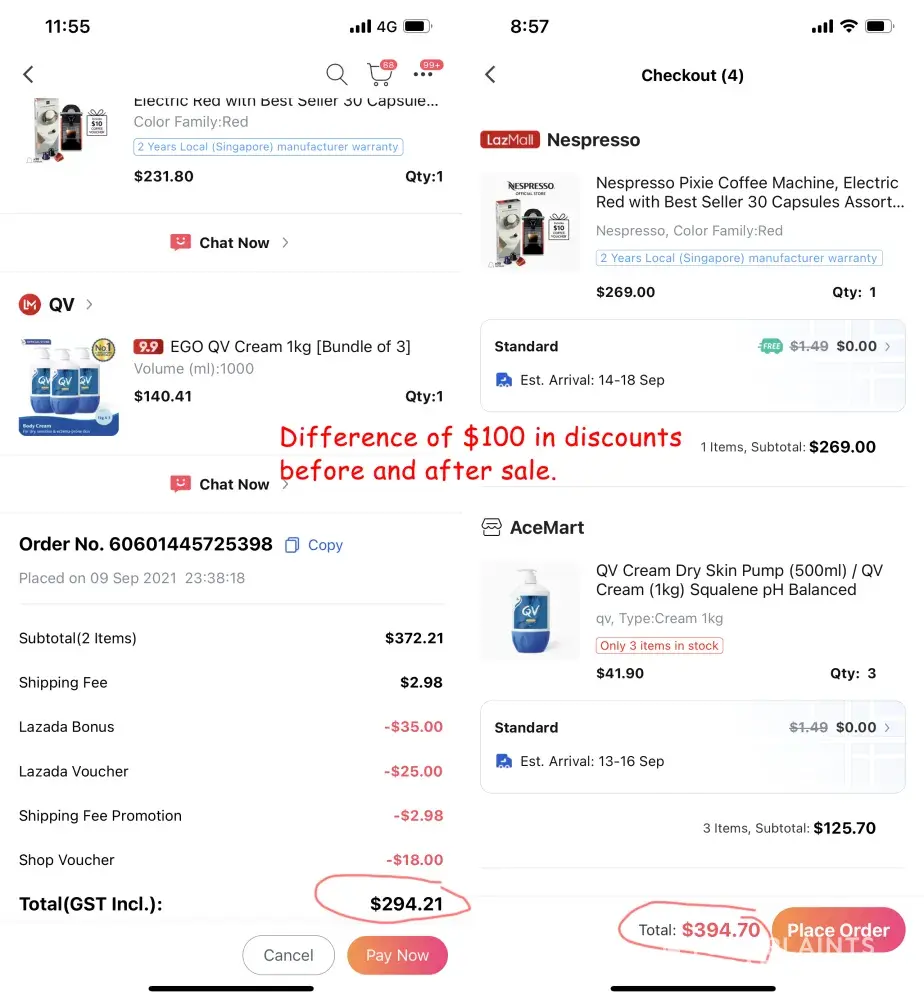The height and width of the screenshot is (1000, 924).
Task: Click the Pay Now button
Action: [397, 955]
